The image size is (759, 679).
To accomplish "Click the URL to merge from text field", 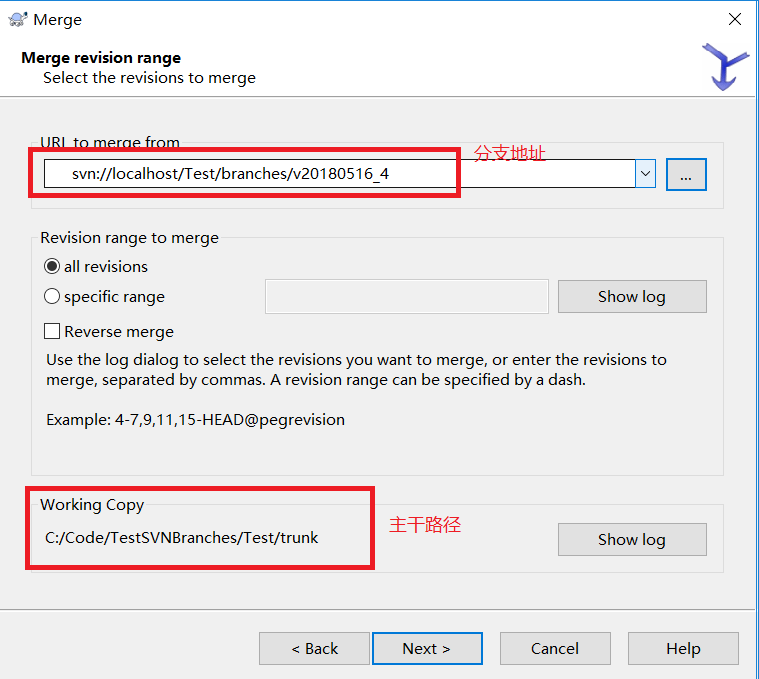I will point(339,174).
